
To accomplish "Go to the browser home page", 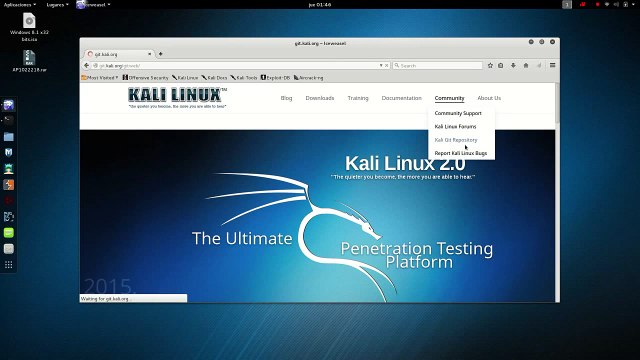I will click(x=526, y=65).
